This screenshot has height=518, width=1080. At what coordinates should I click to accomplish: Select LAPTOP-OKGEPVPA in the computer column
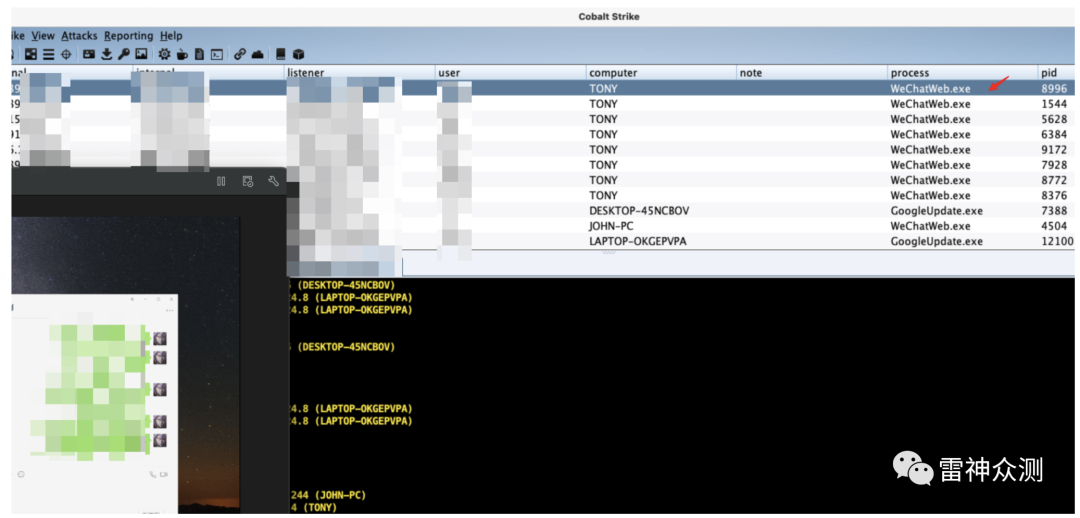point(638,241)
